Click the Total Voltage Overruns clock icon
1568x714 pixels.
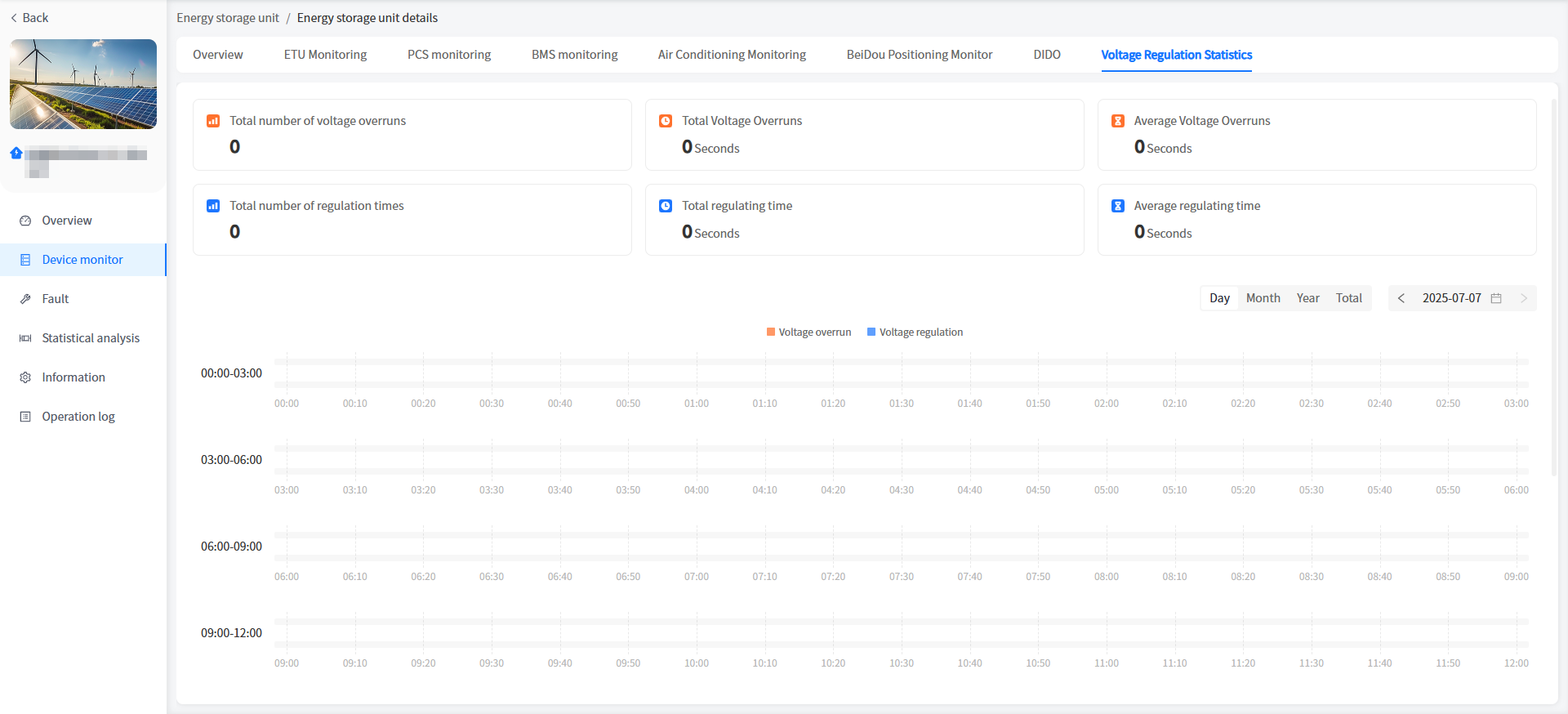(666, 121)
